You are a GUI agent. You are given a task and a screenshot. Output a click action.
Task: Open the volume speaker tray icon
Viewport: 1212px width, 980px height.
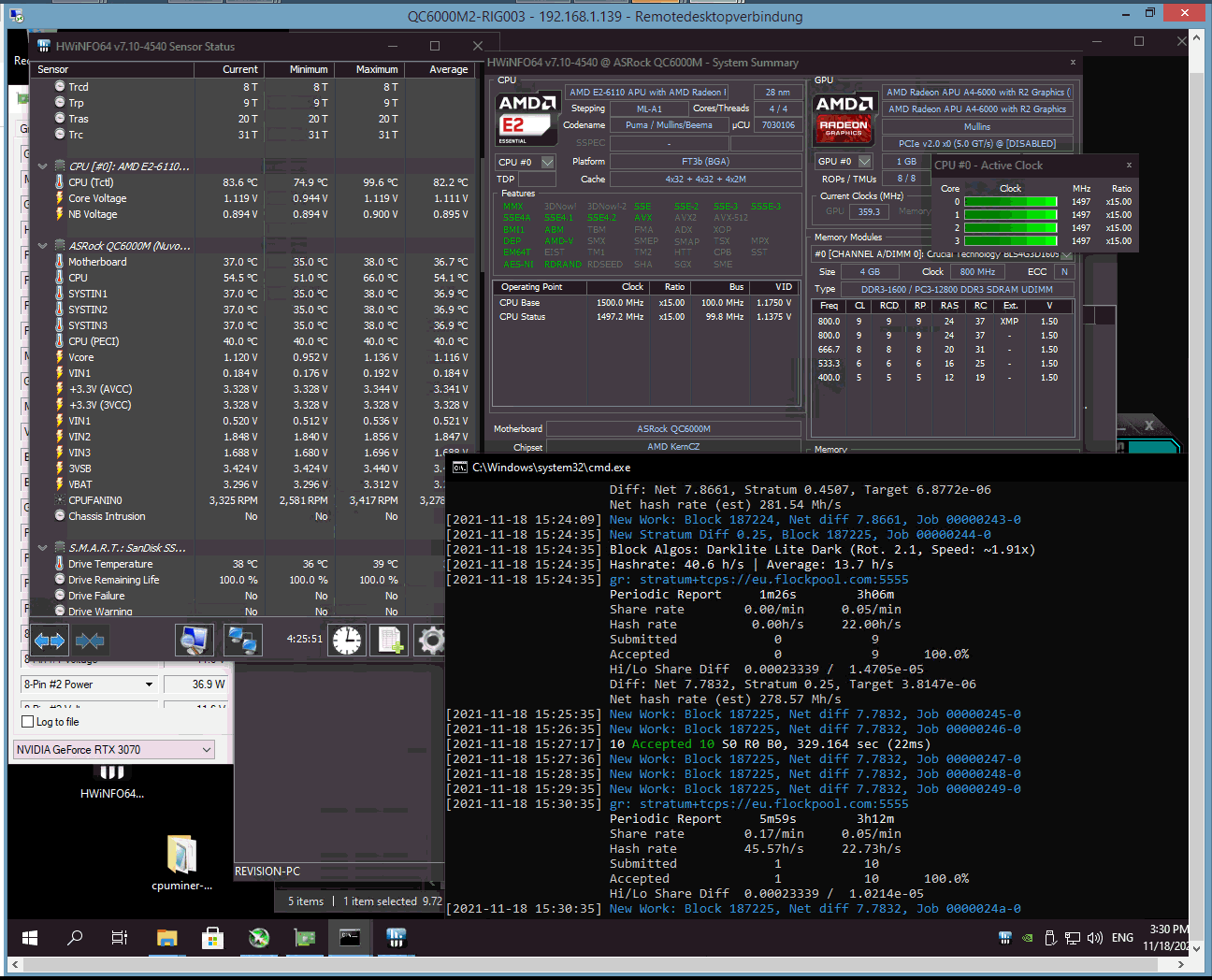[1095, 938]
